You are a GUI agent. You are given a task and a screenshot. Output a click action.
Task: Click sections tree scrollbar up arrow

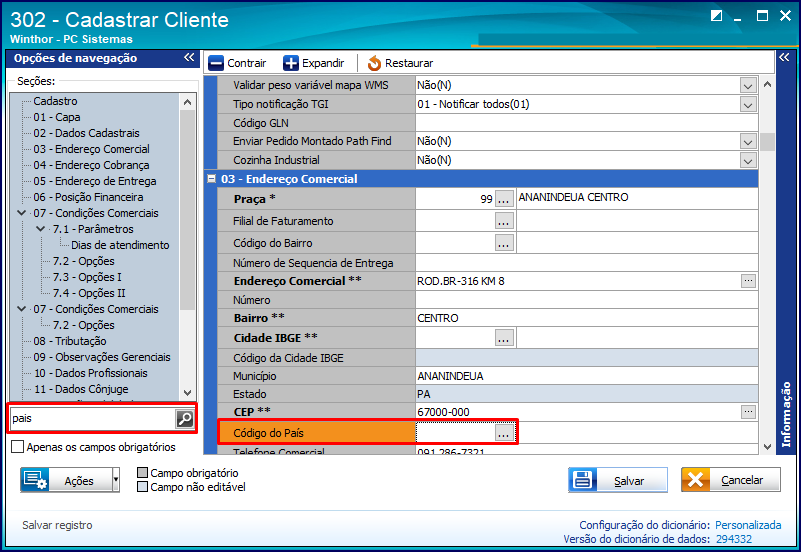187,102
